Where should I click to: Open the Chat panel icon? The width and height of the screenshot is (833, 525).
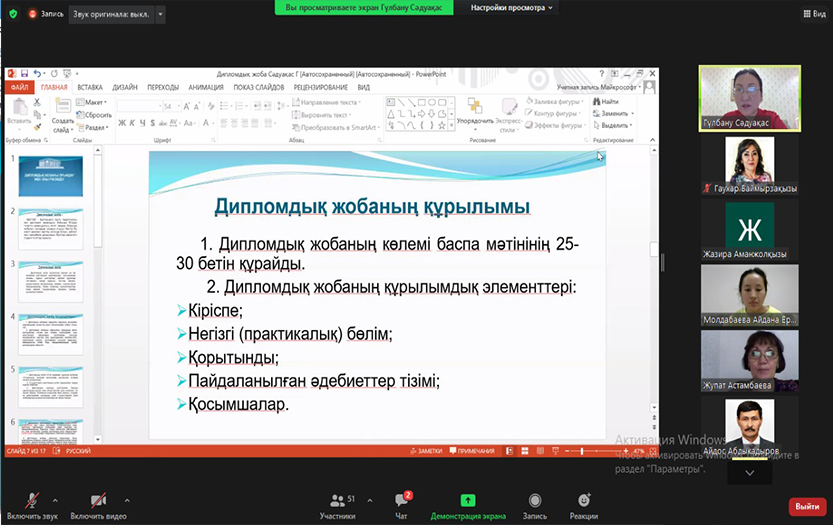401,500
